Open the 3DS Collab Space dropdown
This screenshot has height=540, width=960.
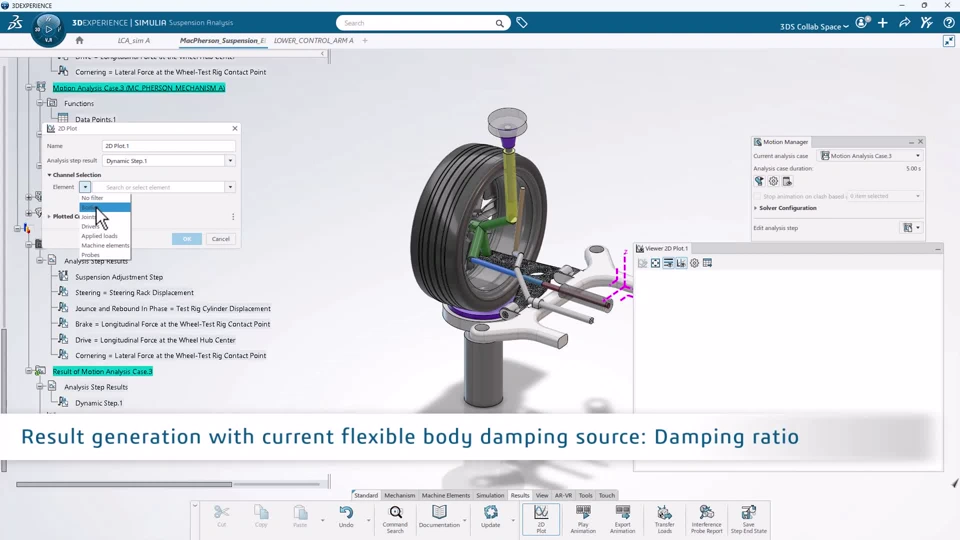[x=814, y=26]
